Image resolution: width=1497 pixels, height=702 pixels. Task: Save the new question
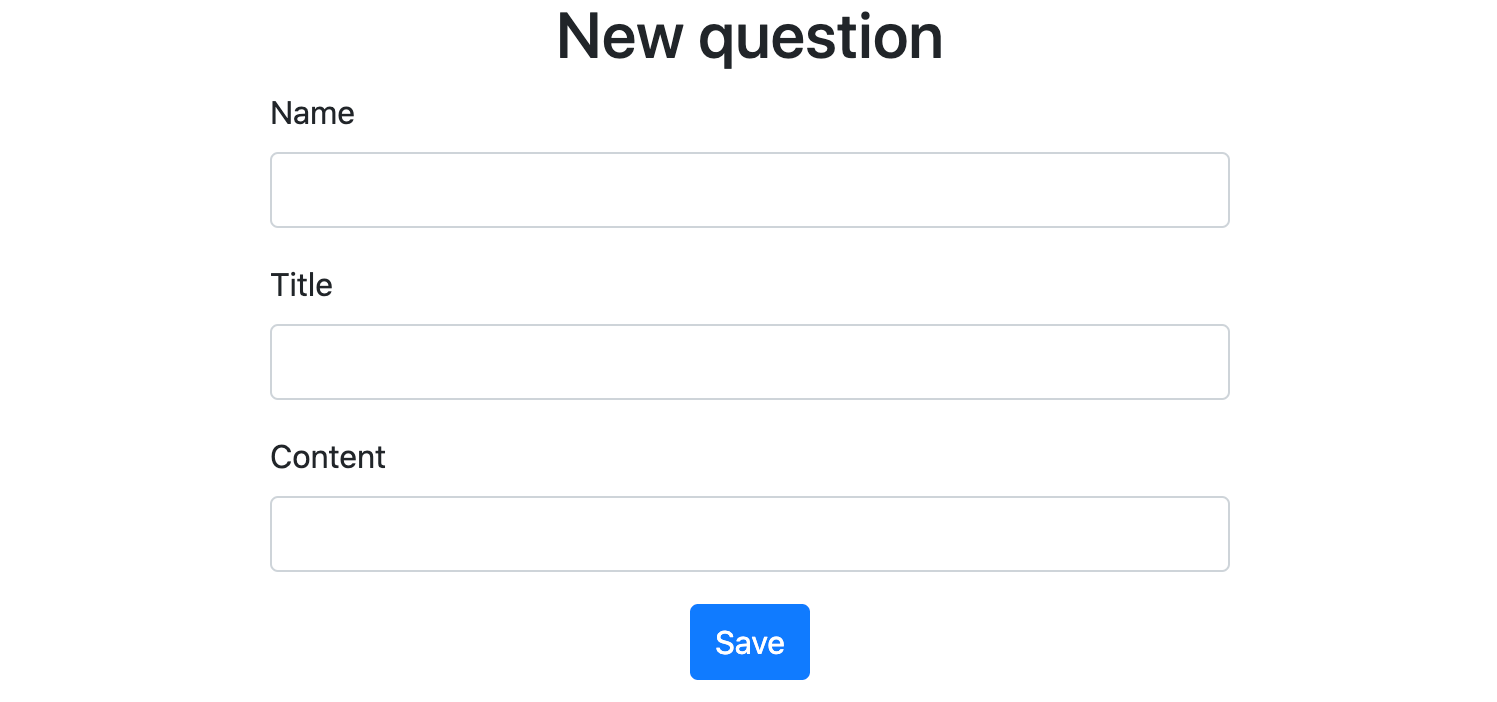(749, 642)
